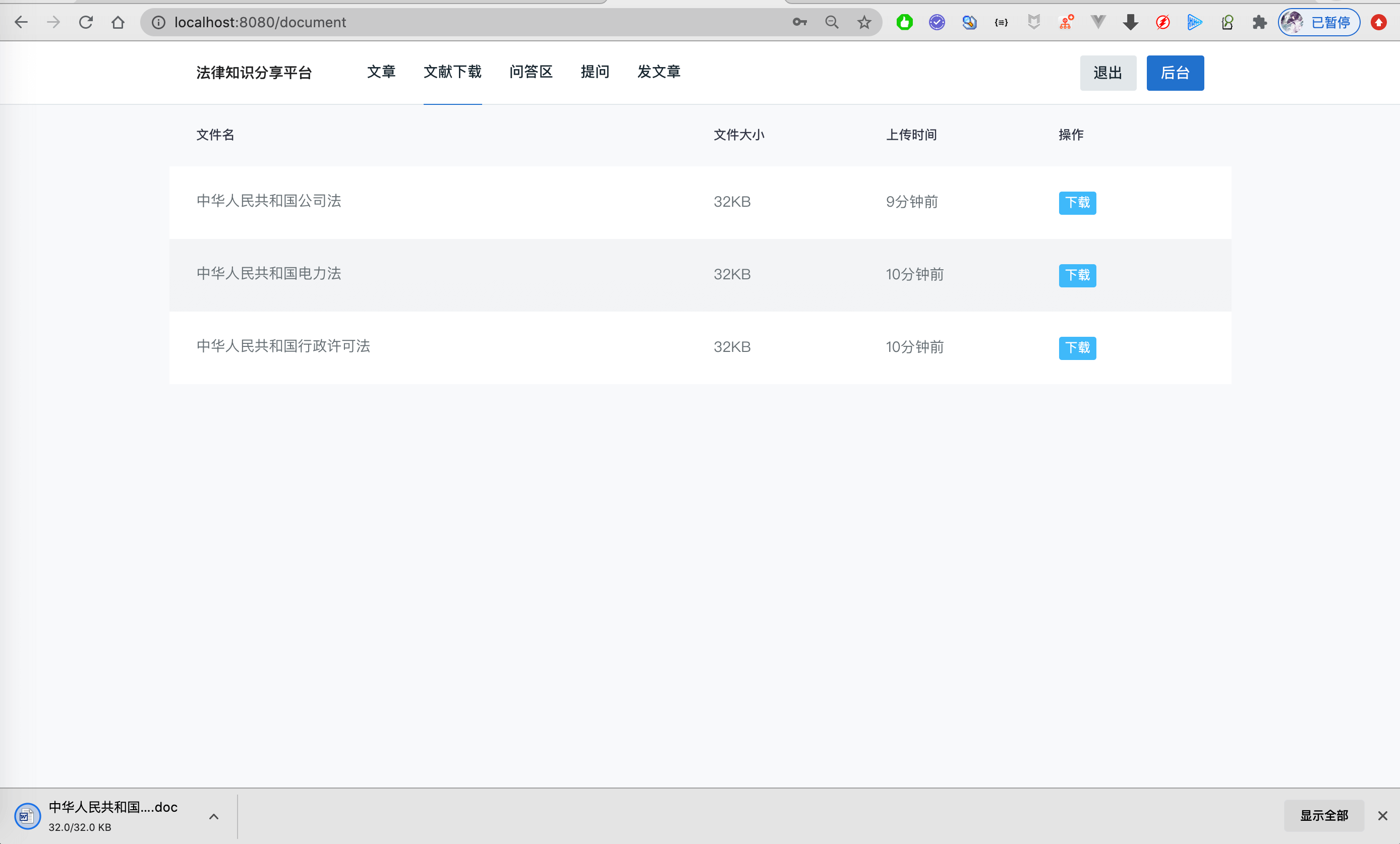The height and width of the screenshot is (844, 1400).
Task: Click the 退出 button
Action: coord(1107,73)
